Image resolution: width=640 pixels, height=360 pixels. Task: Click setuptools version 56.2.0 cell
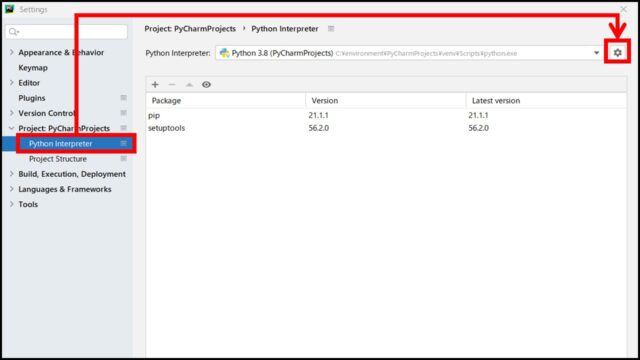pyautogui.click(x=319, y=128)
